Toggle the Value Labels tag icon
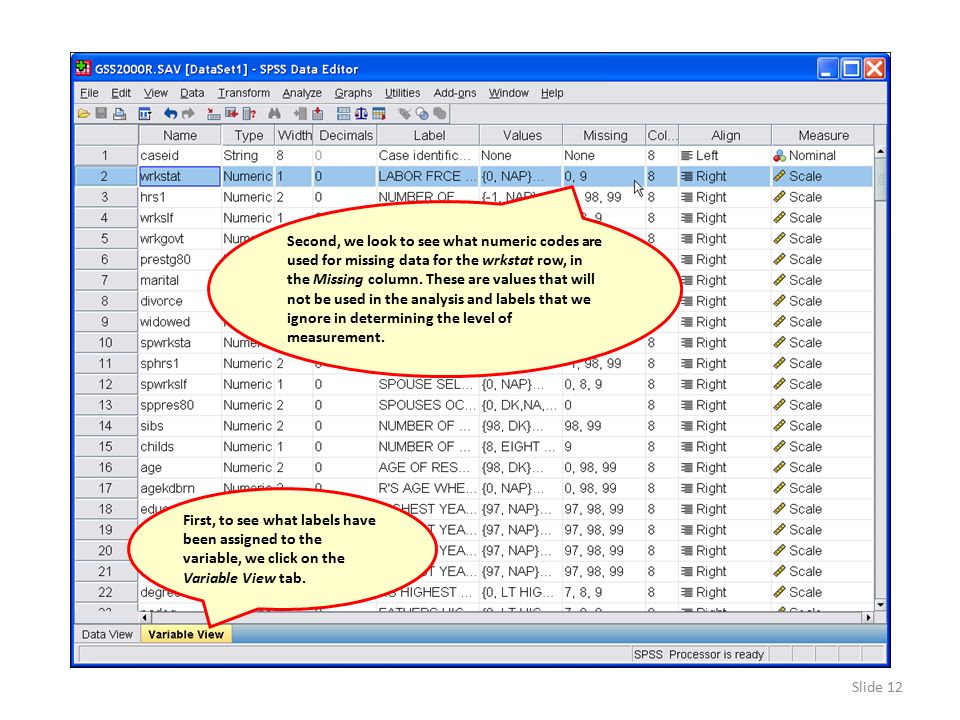The width and height of the screenshot is (960, 720). pyautogui.click(x=404, y=113)
